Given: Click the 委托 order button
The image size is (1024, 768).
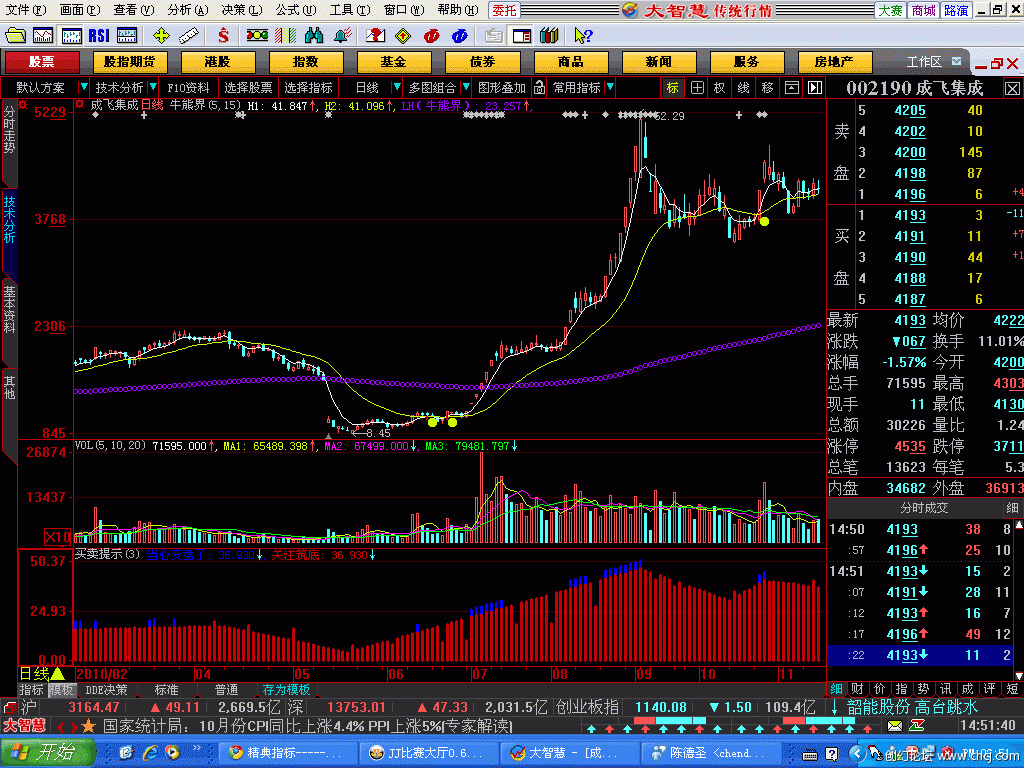Looking at the screenshot, I should [x=504, y=10].
